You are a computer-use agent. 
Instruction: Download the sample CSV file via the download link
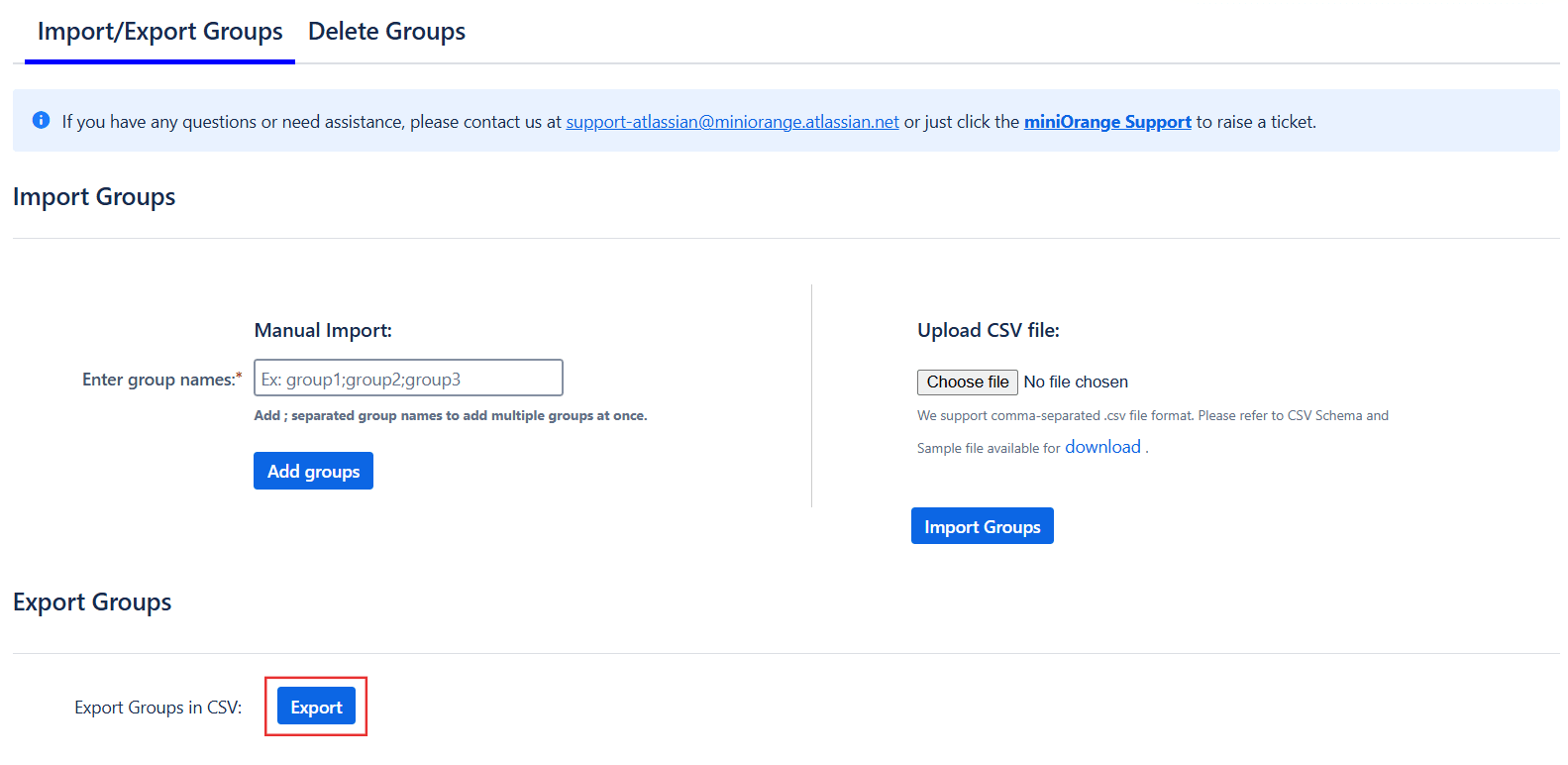(1102, 447)
